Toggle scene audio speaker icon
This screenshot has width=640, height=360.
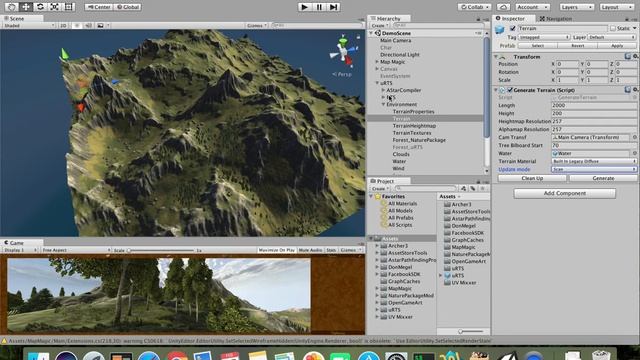coord(88,25)
